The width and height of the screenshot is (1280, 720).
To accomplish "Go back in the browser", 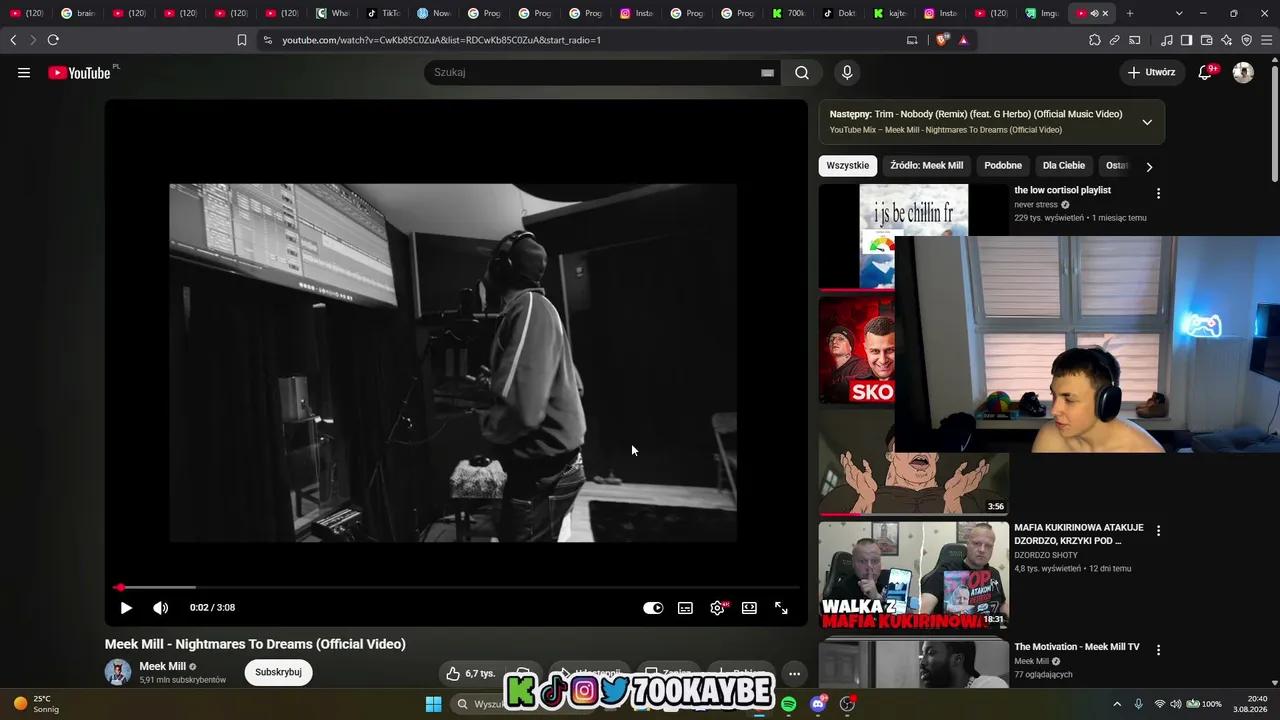I will pyautogui.click(x=13, y=40).
